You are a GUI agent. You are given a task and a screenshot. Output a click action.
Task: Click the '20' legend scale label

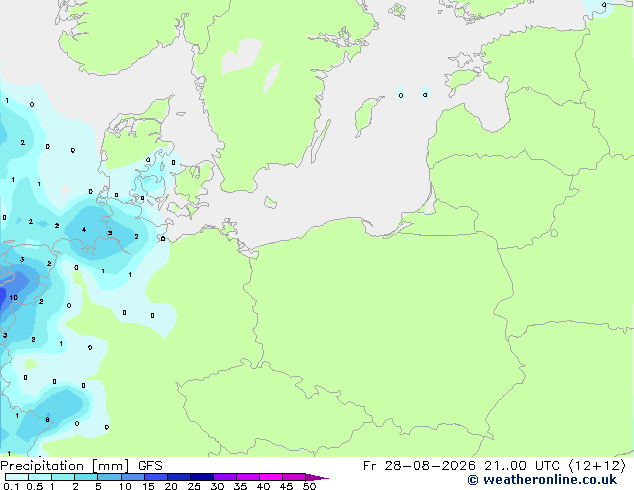171,486
